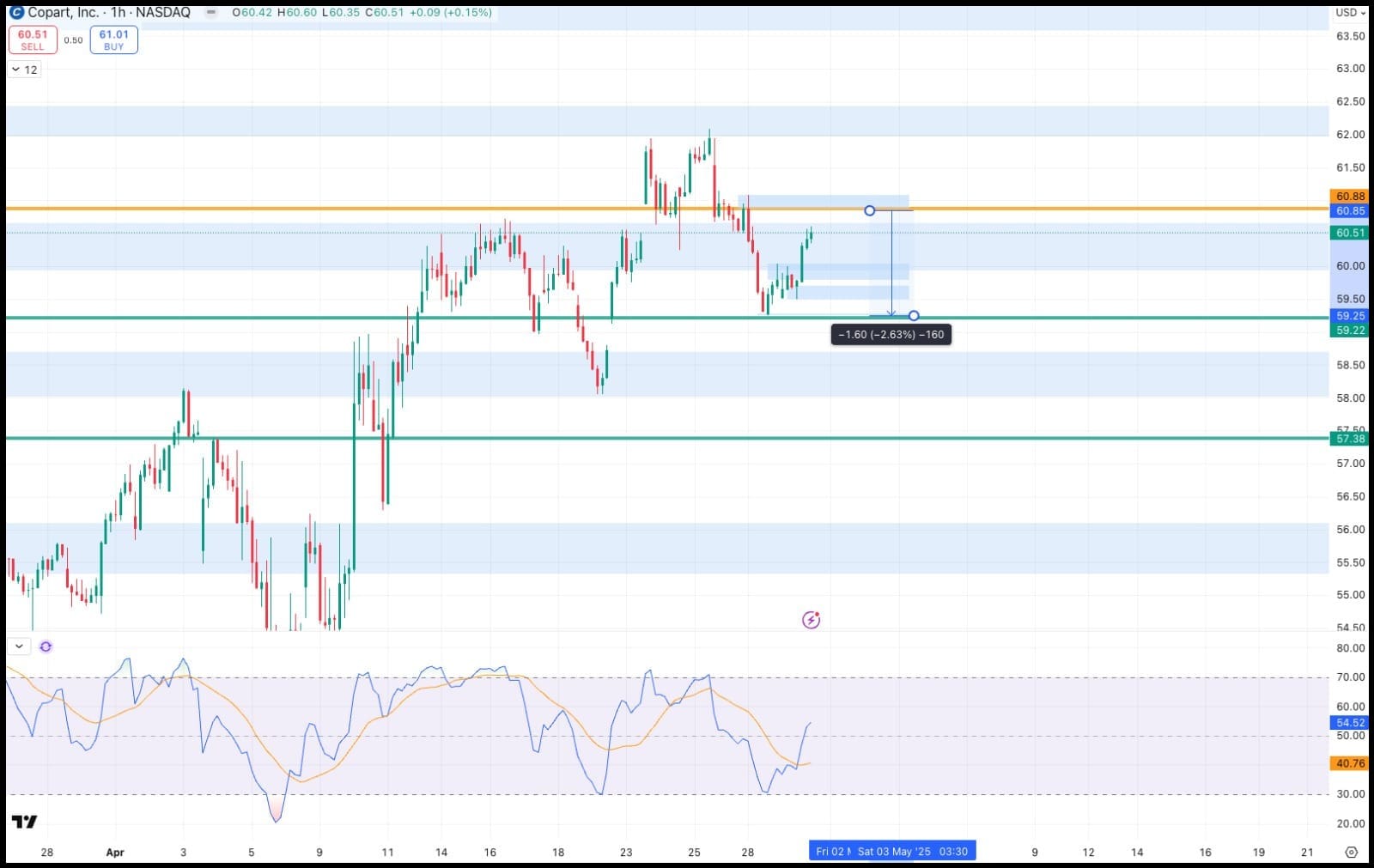The image size is (1374, 868).
Task: Click the 19 date on time axis
Action: [1259, 853]
